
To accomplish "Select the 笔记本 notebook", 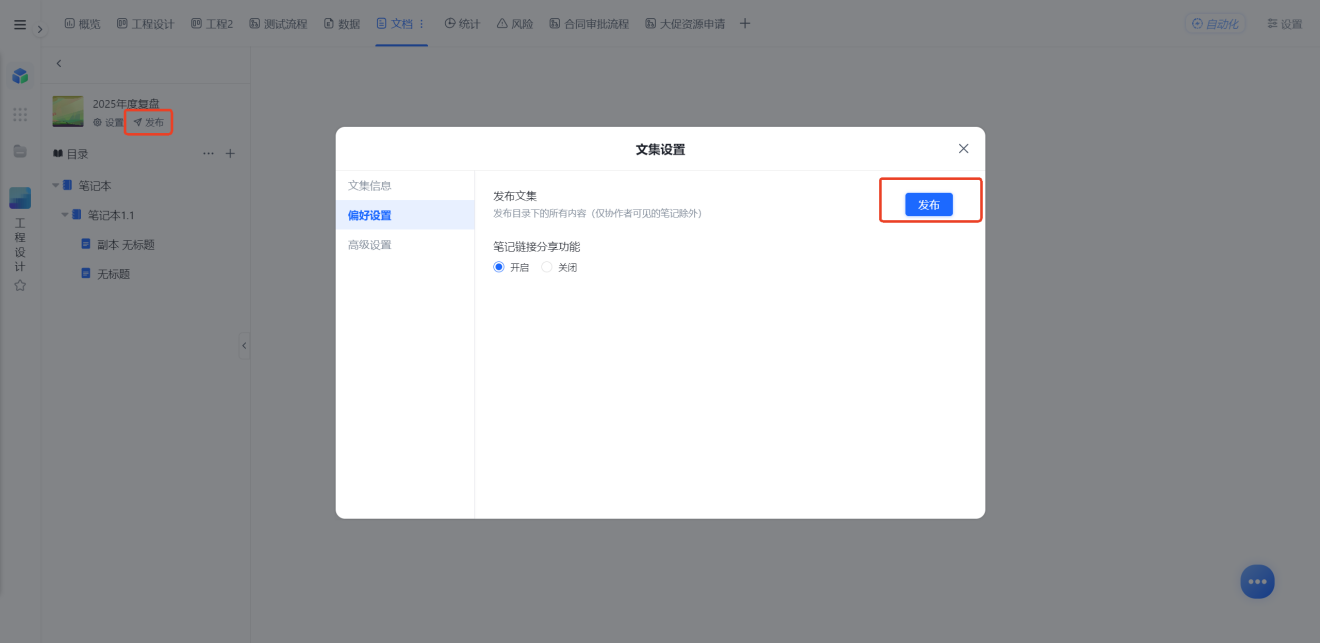I will click(95, 186).
